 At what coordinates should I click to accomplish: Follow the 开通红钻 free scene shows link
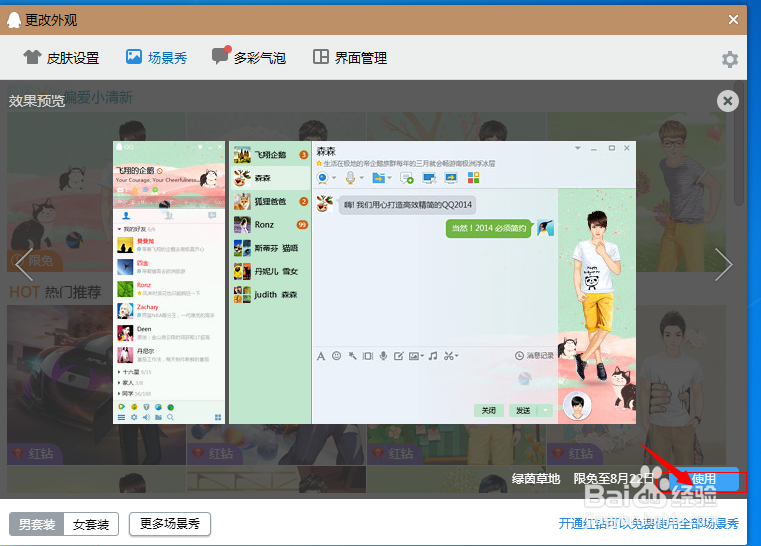648,524
